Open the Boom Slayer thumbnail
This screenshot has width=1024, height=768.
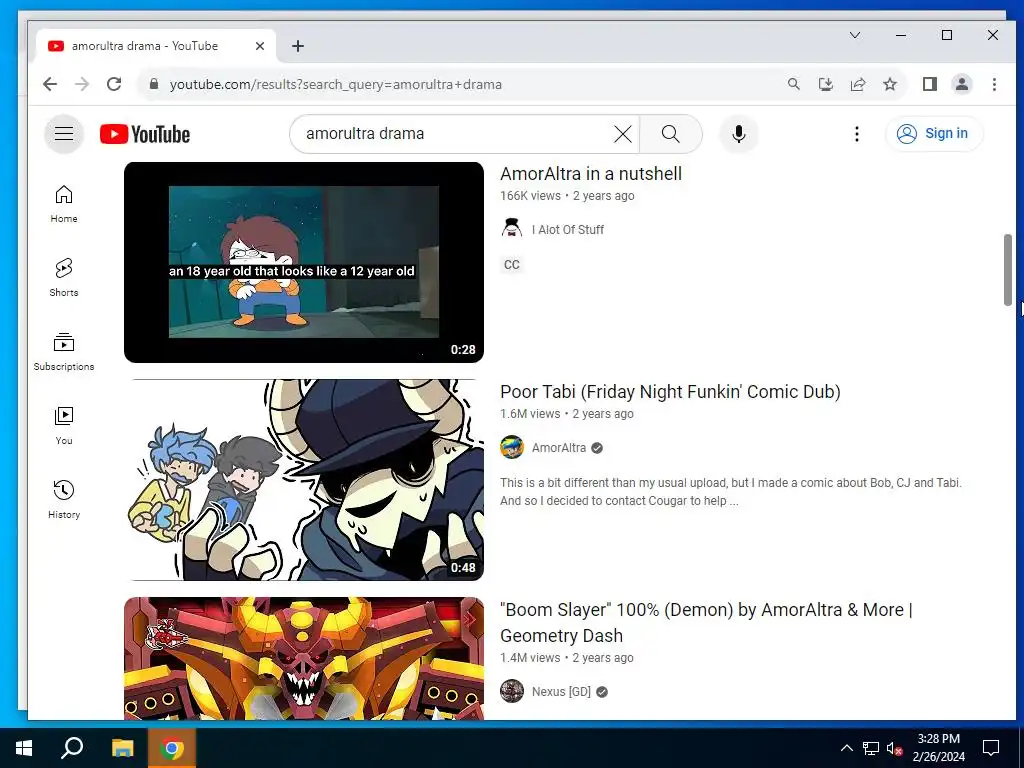(304, 658)
